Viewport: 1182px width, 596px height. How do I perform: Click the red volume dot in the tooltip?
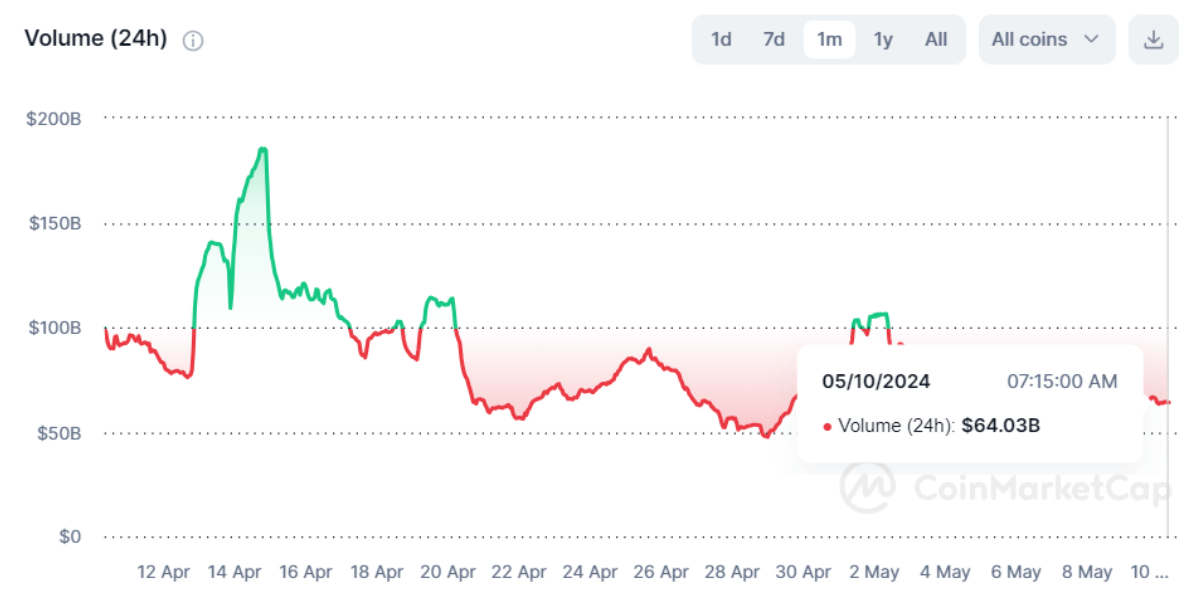(x=827, y=427)
